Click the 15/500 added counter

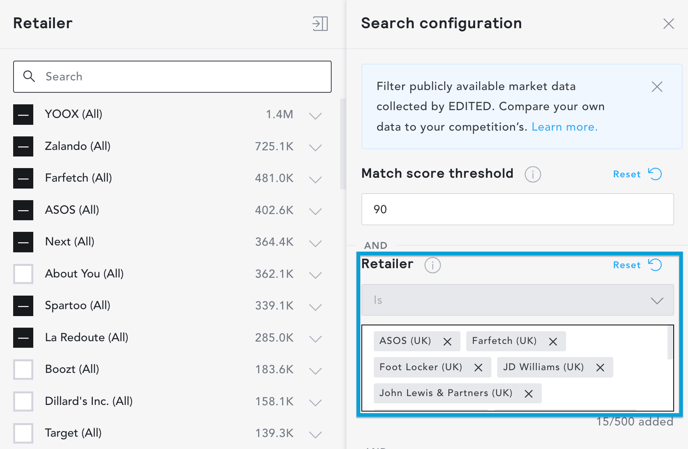point(634,422)
